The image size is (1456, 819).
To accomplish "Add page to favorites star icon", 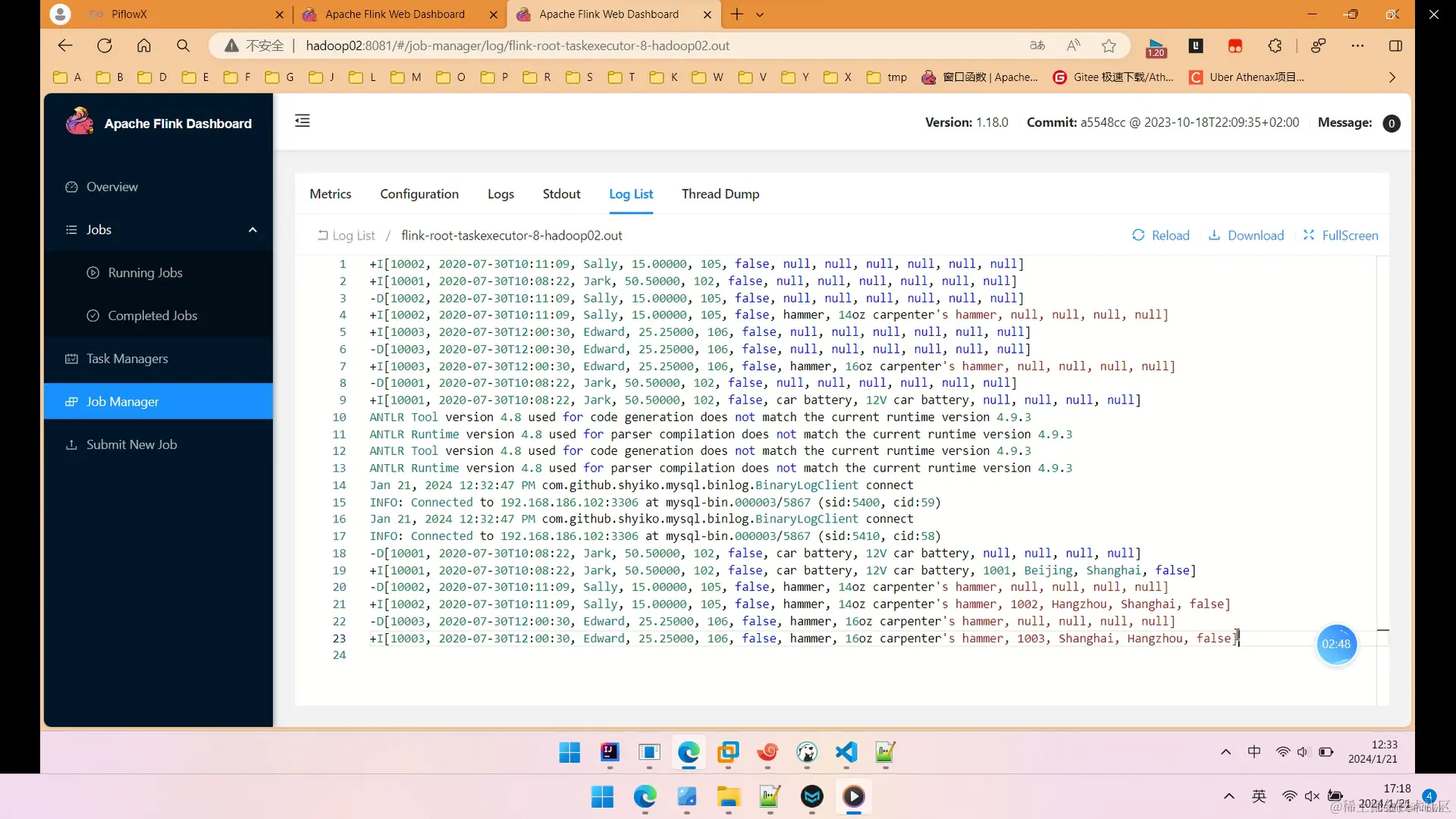I will 1109,45.
